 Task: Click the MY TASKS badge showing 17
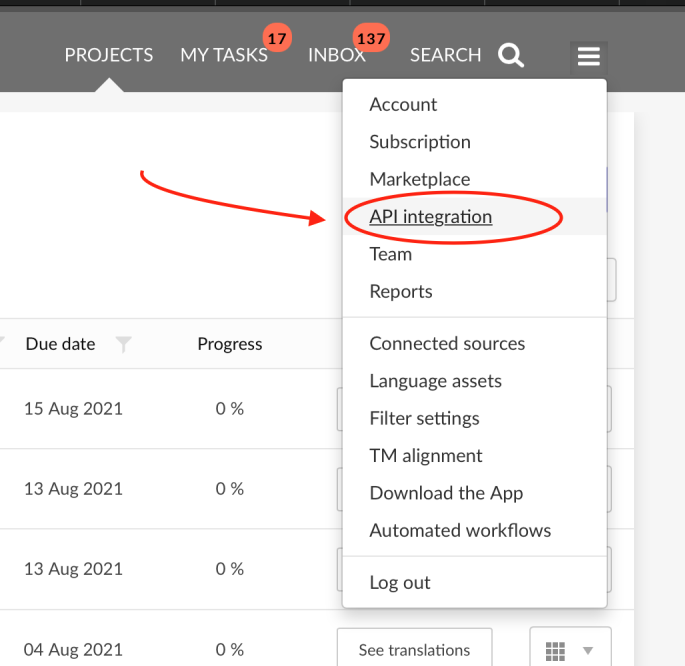pos(277,38)
